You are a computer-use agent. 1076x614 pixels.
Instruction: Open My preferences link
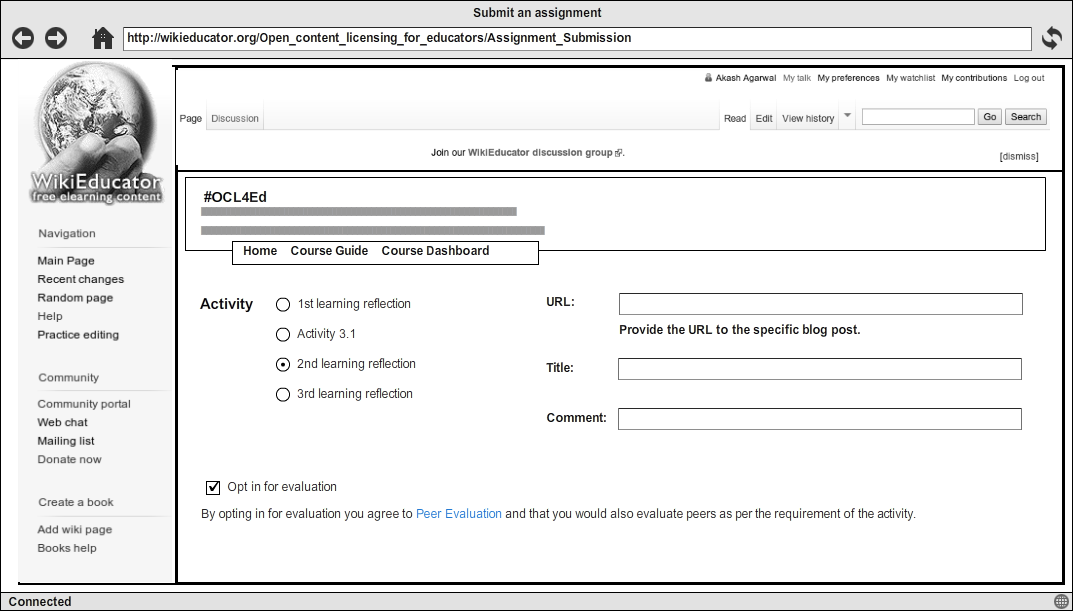click(x=848, y=78)
